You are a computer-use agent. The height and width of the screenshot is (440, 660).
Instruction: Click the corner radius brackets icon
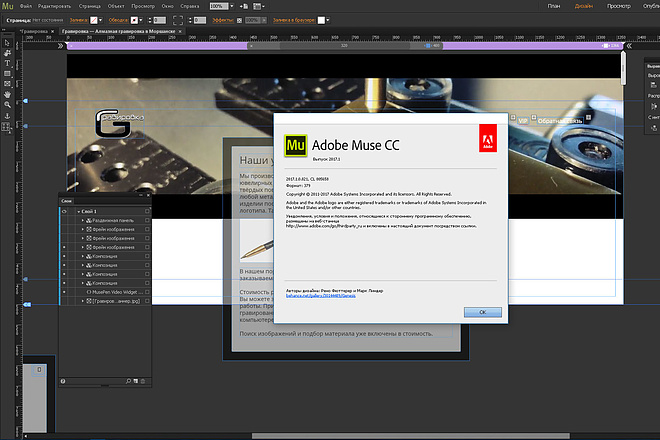click(x=178, y=20)
